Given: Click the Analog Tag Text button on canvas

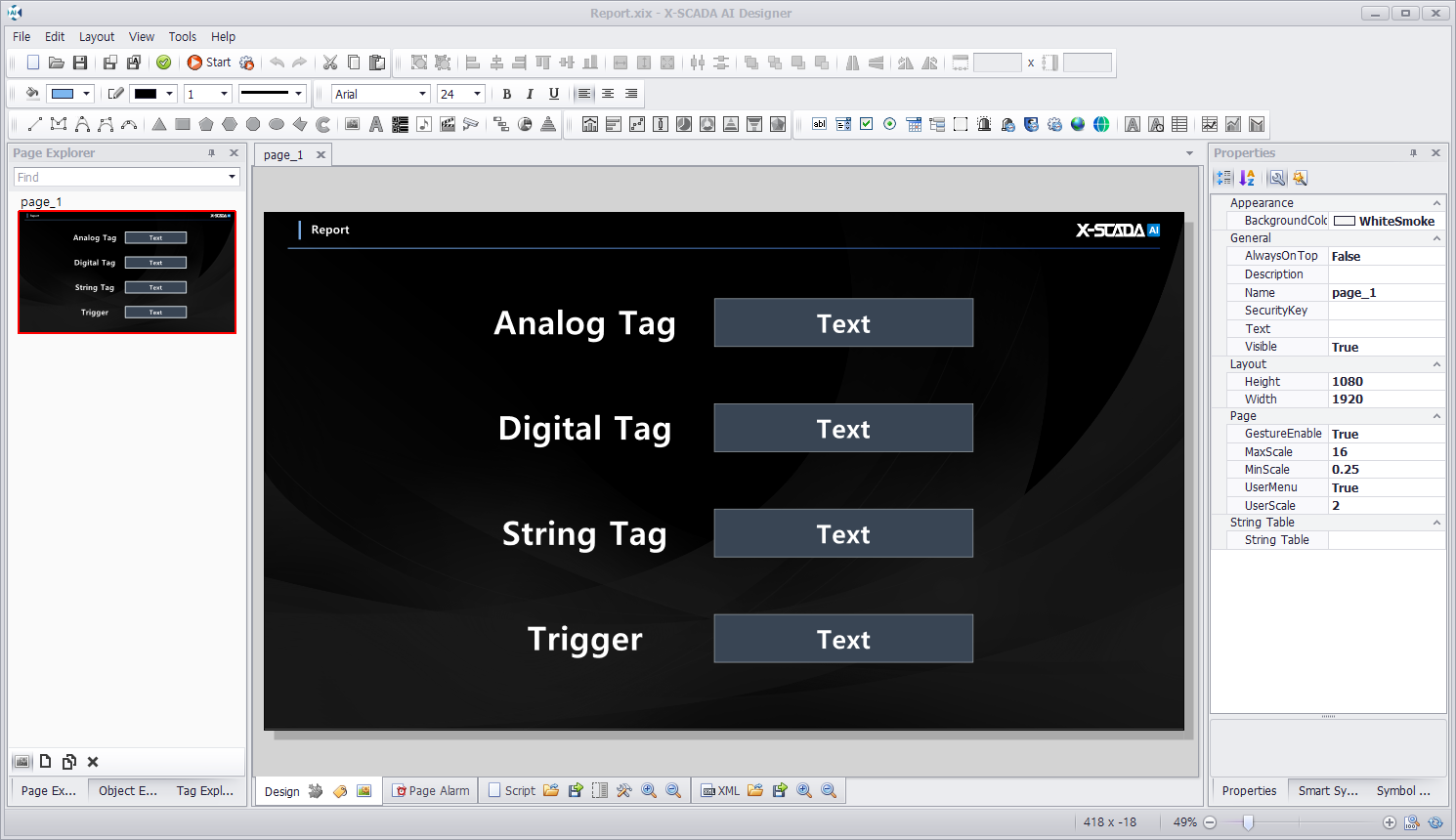Looking at the screenshot, I should (x=843, y=323).
